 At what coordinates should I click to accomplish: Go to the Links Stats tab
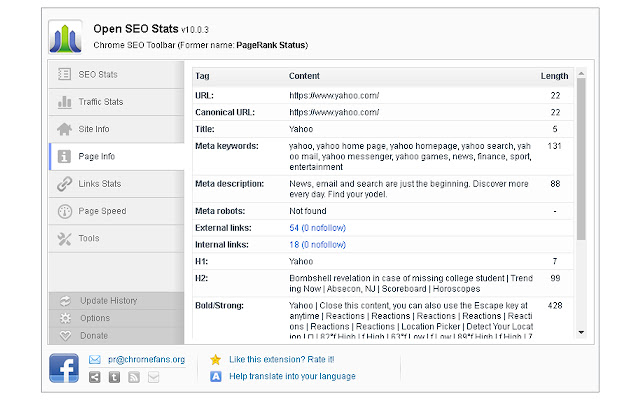point(99,183)
